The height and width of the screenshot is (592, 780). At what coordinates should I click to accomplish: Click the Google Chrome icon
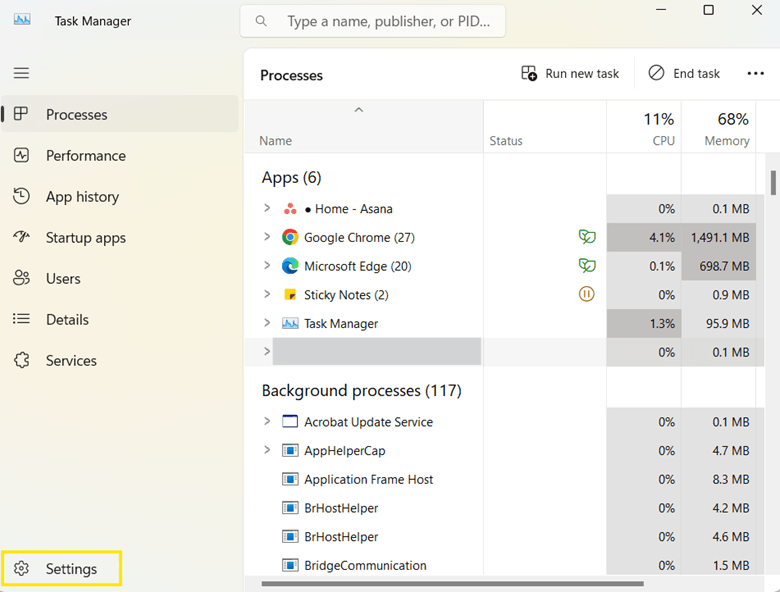pos(290,237)
